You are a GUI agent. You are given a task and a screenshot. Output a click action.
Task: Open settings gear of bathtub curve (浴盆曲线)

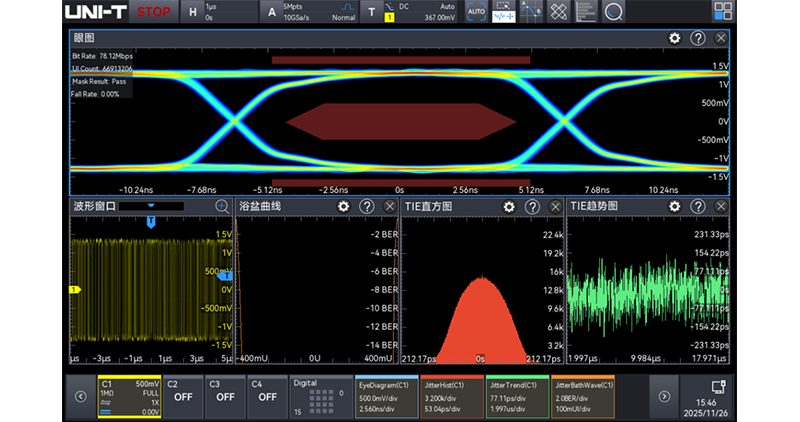pyautogui.click(x=343, y=206)
